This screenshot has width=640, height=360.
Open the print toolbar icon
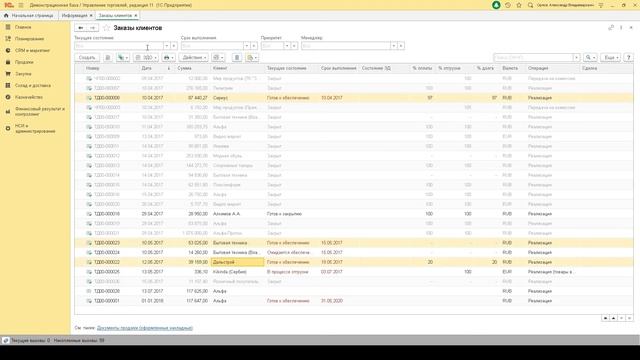coord(168,58)
